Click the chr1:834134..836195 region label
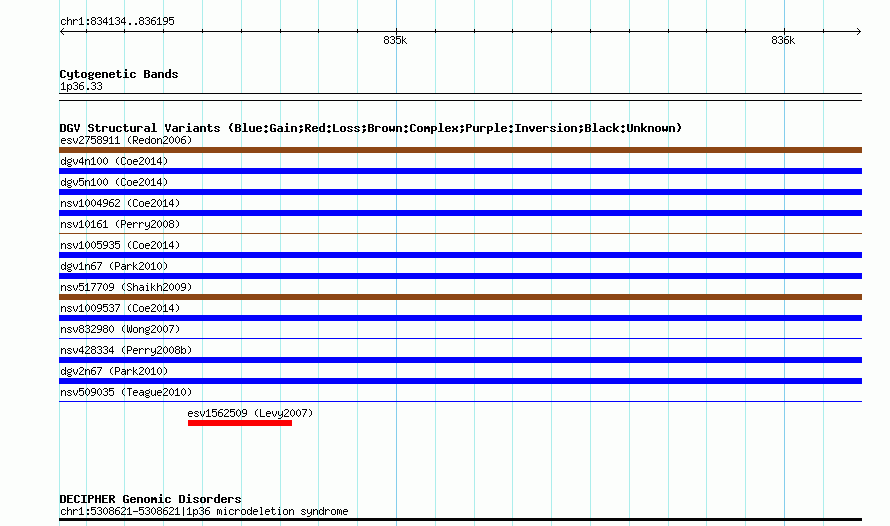 pos(117,21)
